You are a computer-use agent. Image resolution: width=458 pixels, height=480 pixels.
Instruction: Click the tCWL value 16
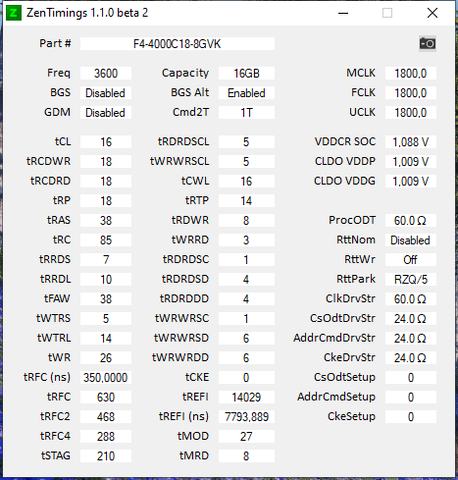246,181
